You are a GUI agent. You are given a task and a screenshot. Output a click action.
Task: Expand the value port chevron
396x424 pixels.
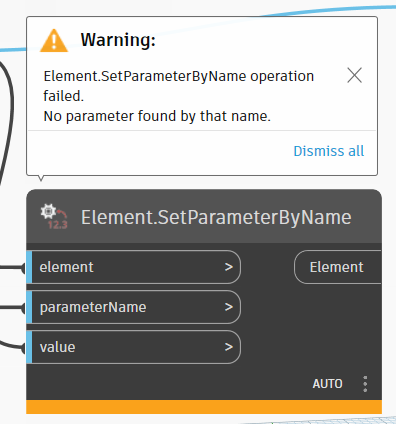click(229, 347)
